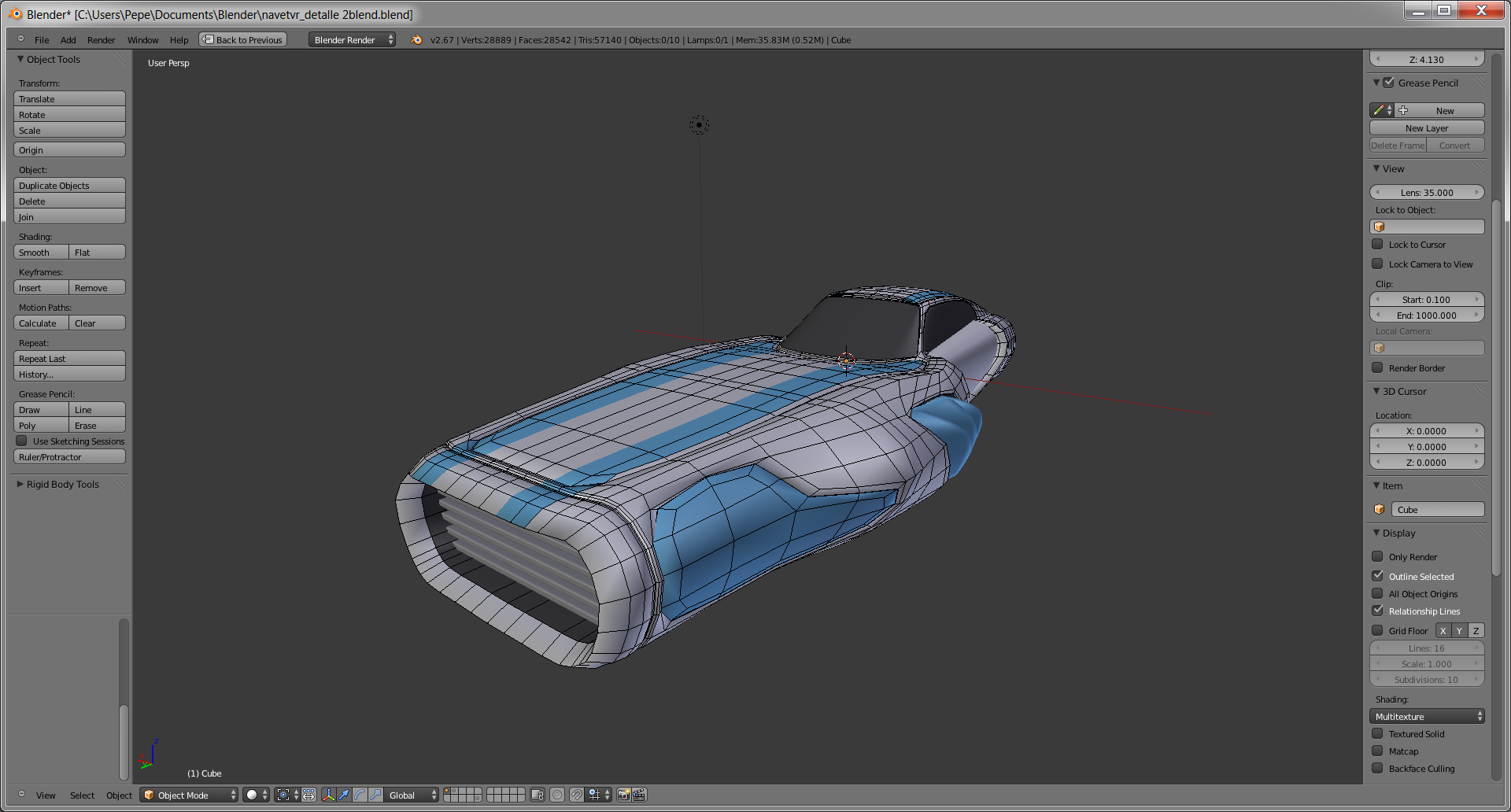Image resolution: width=1511 pixels, height=812 pixels.
Task: Select the rotate manipulator arc icon
Action: click(x=360, y=795)
